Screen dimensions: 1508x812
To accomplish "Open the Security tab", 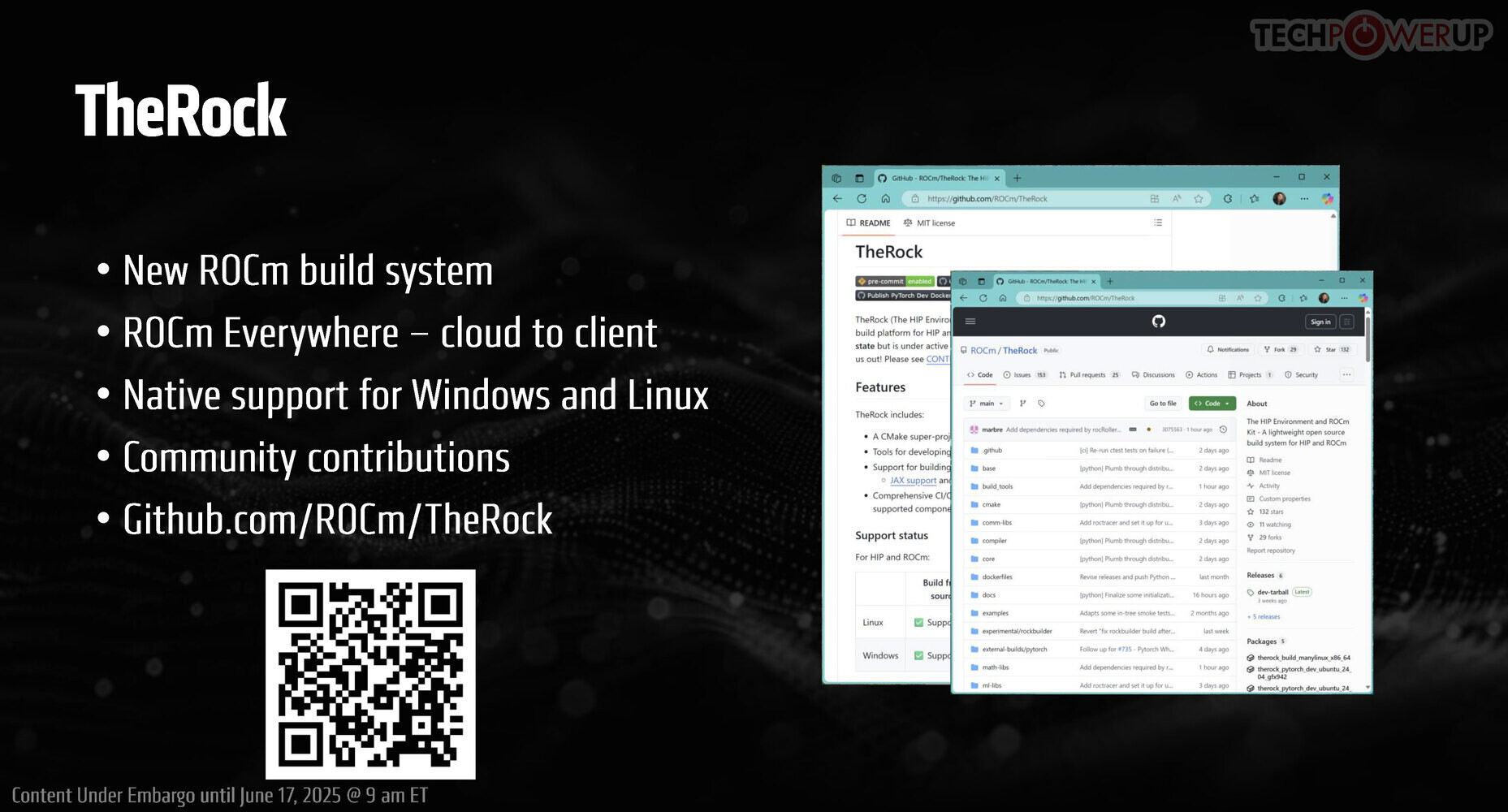I will 1301,375.
